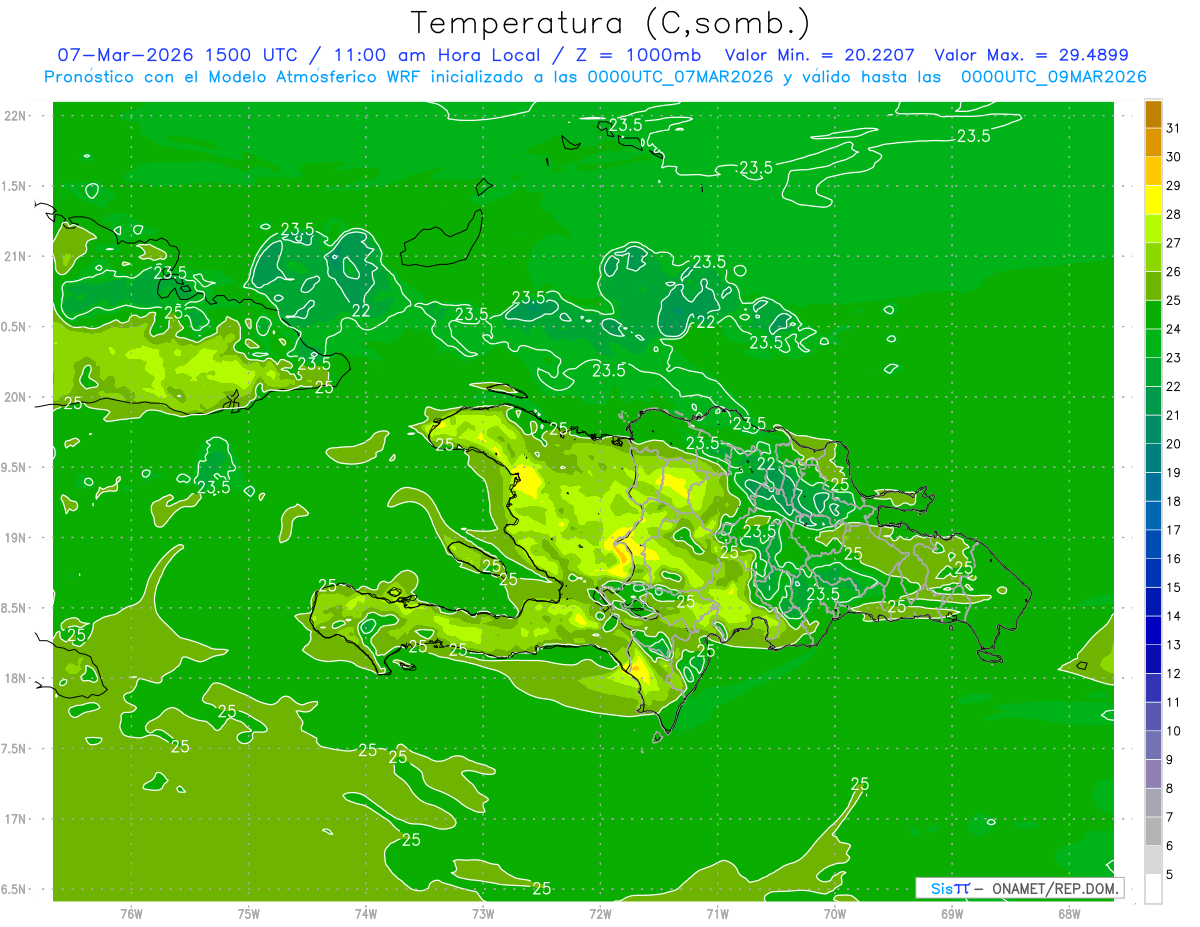Click the color scale label "10"

tap(1174, 731)
